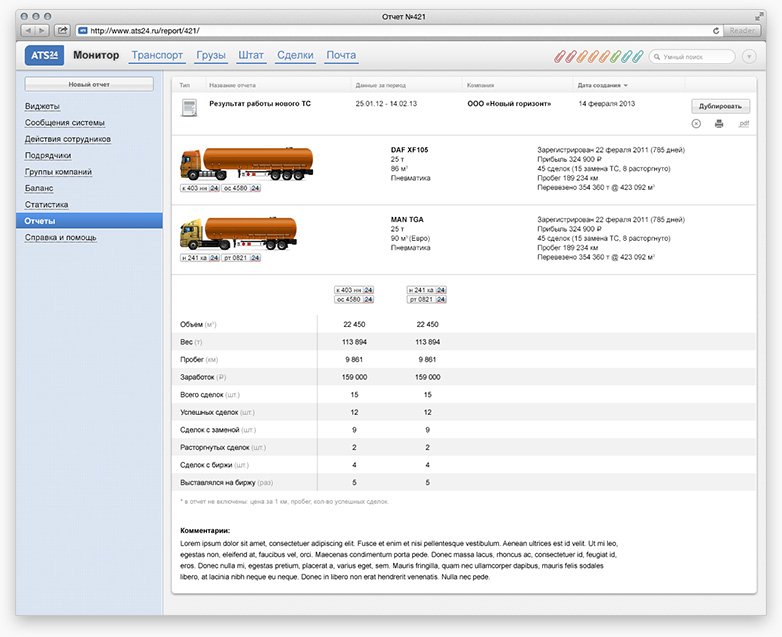
Task: Click the site favicon in address bar
Action: pos(83,30)
